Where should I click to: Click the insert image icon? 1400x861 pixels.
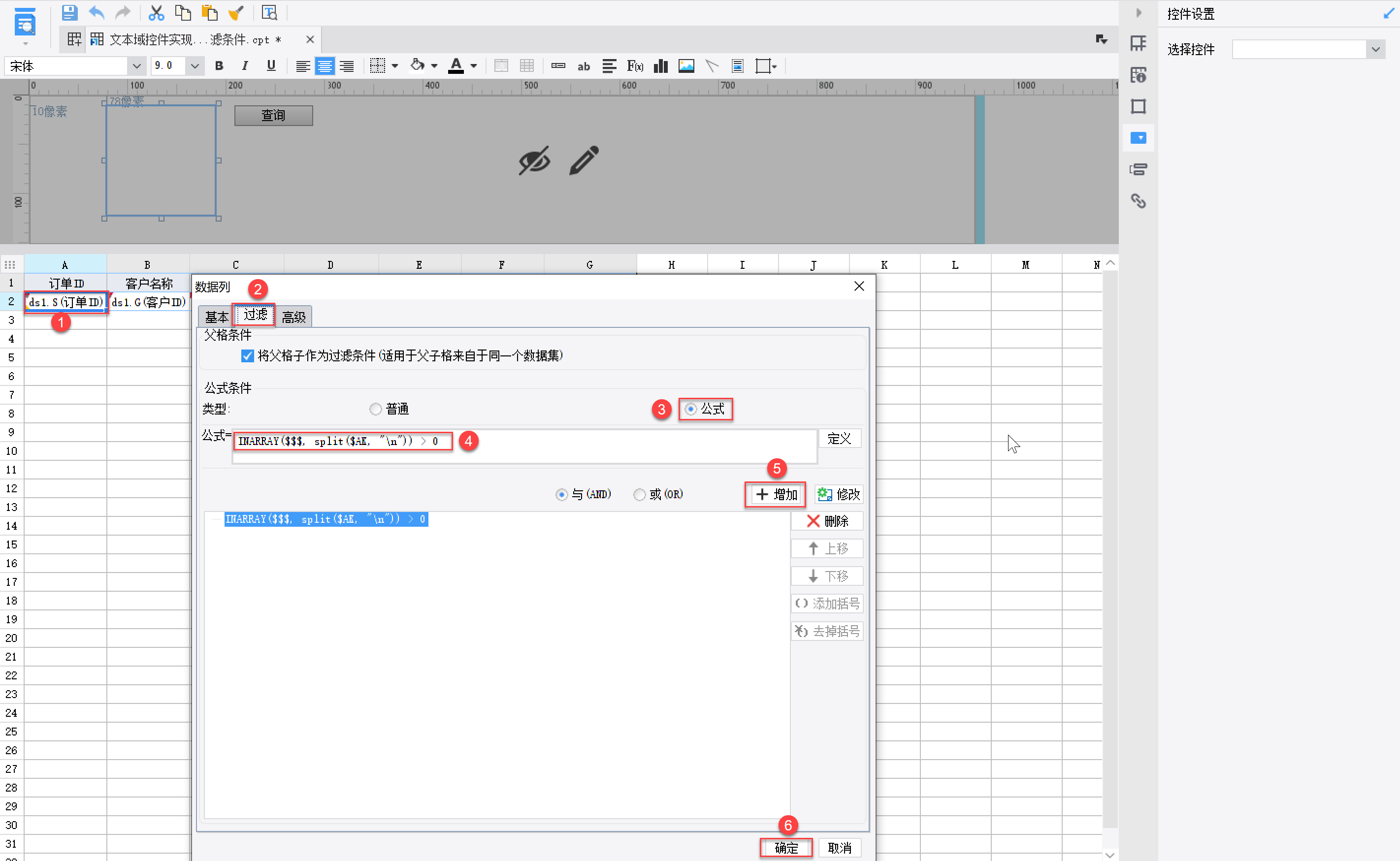point(686,66)
